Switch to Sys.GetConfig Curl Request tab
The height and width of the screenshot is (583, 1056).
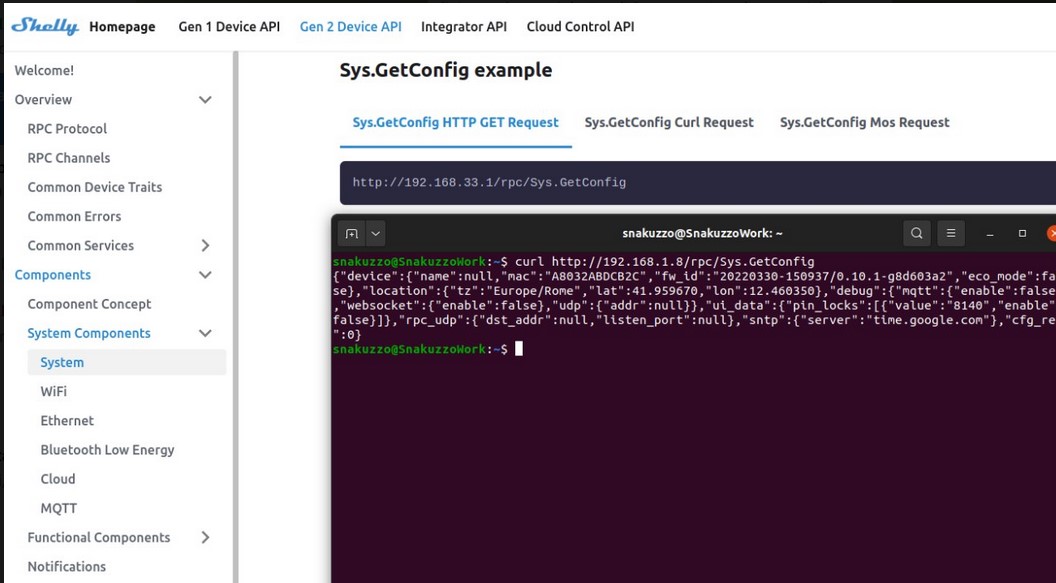(x=669, y=122)
